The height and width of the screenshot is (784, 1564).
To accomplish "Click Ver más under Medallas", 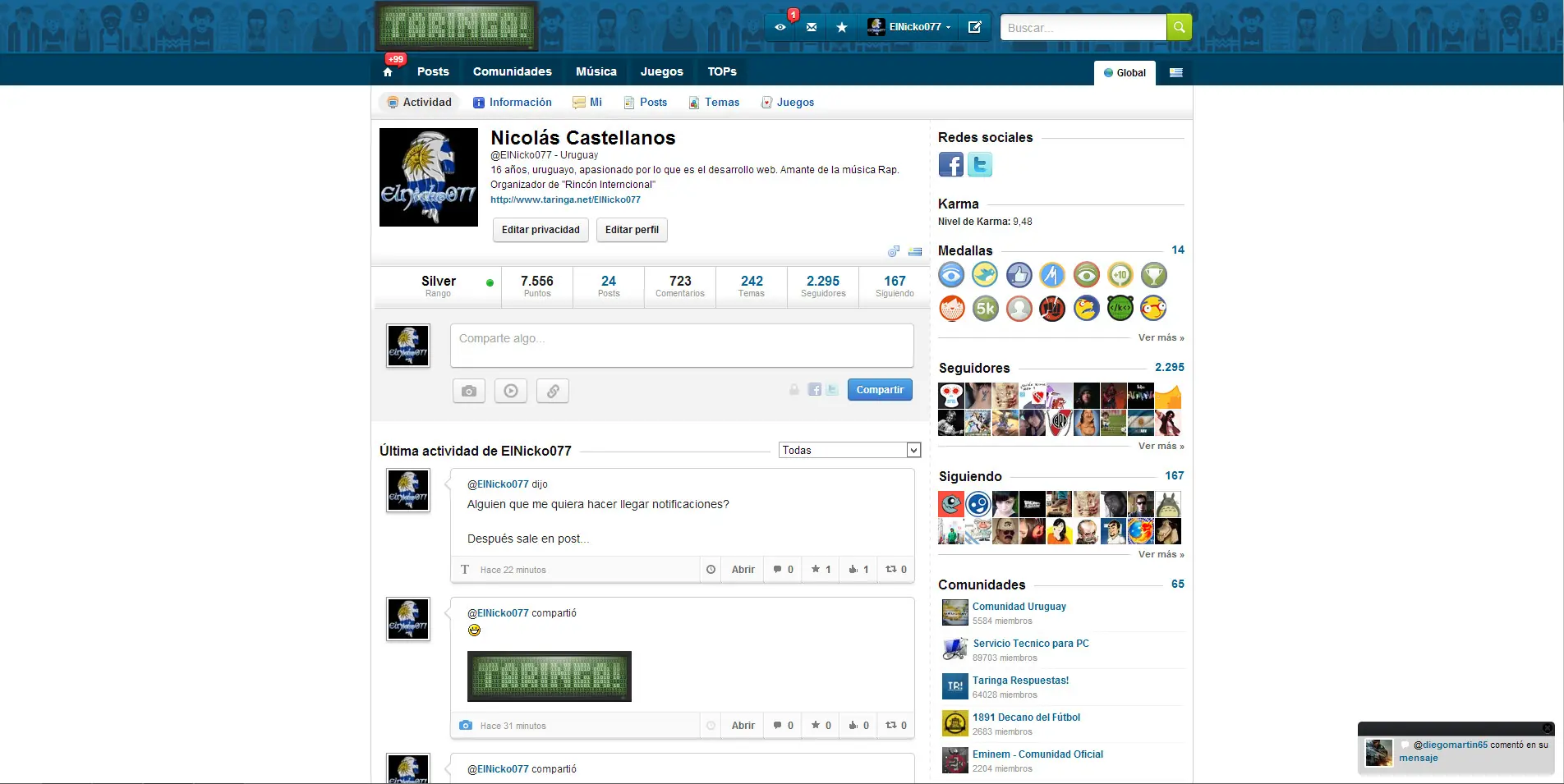I will (x=1161, y=337).
